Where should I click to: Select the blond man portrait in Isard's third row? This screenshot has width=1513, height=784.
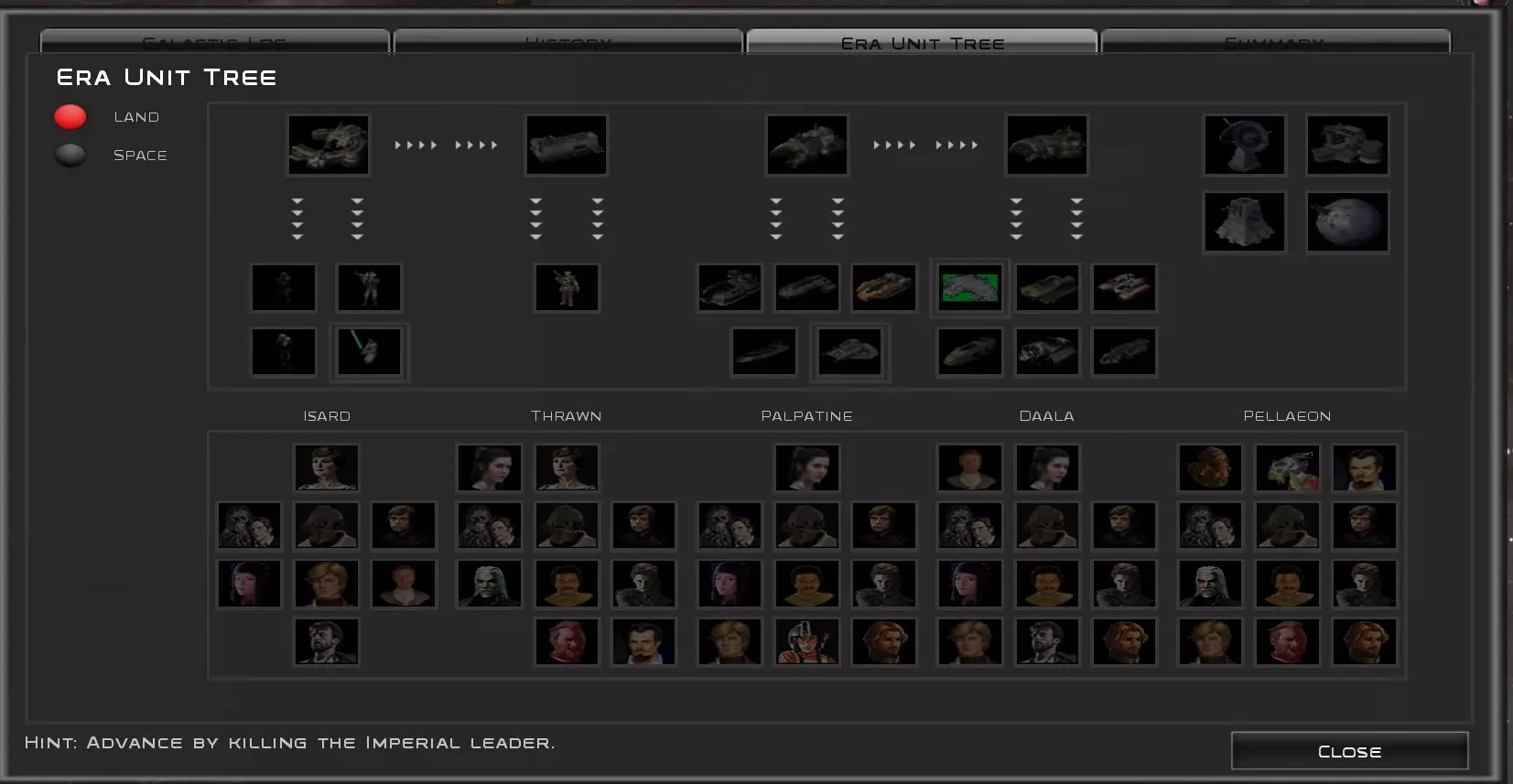click(x=327, y=584)
